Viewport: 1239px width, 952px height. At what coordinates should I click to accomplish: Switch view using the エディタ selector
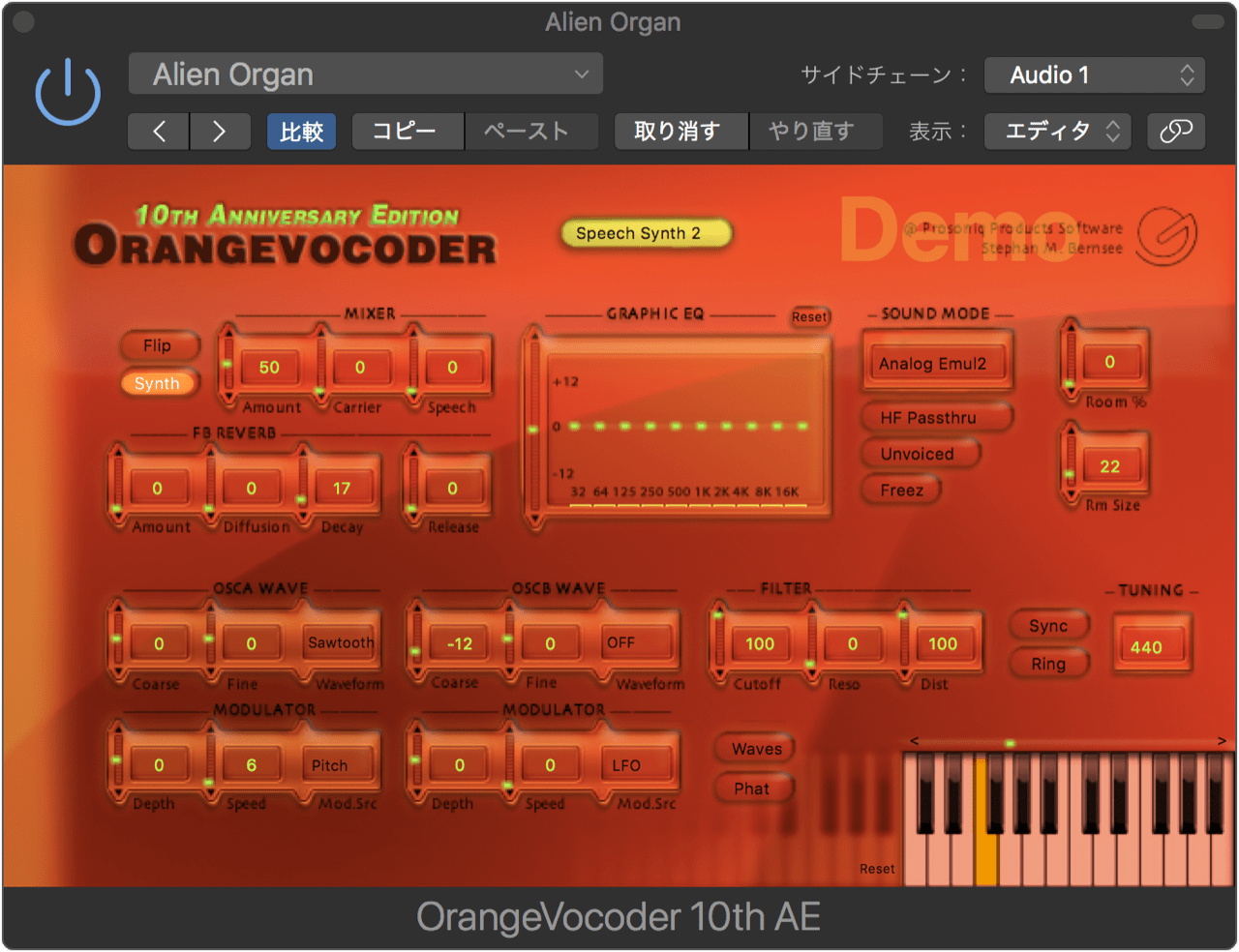tap(1057, 132)
